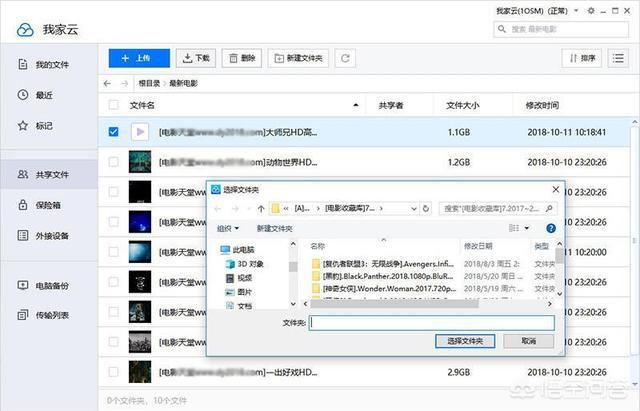Refresh the file list with the reload icon
The height and width of the screenshot is (411, 640).
pyautogui.click(x=345, y=58)
